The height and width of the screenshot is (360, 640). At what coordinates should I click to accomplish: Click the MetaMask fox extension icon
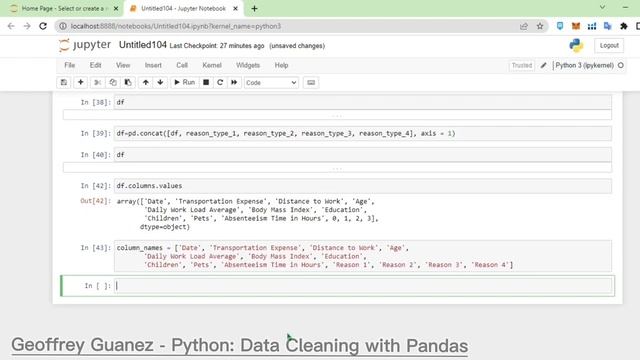(576, 26)
